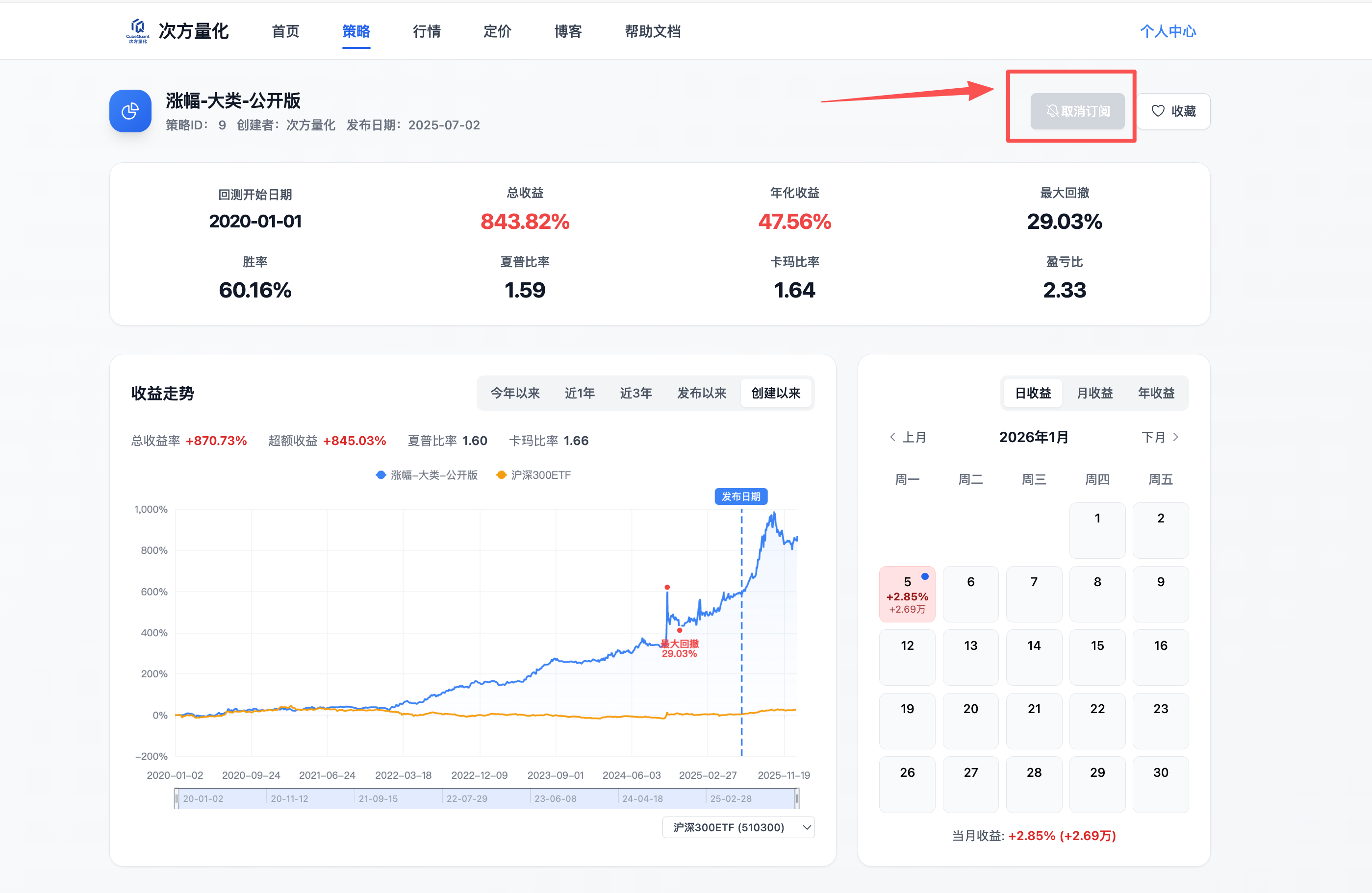Go to previous month with left chevron
The height and width of the screenshot is (893, 1372).
pos(892,437)
